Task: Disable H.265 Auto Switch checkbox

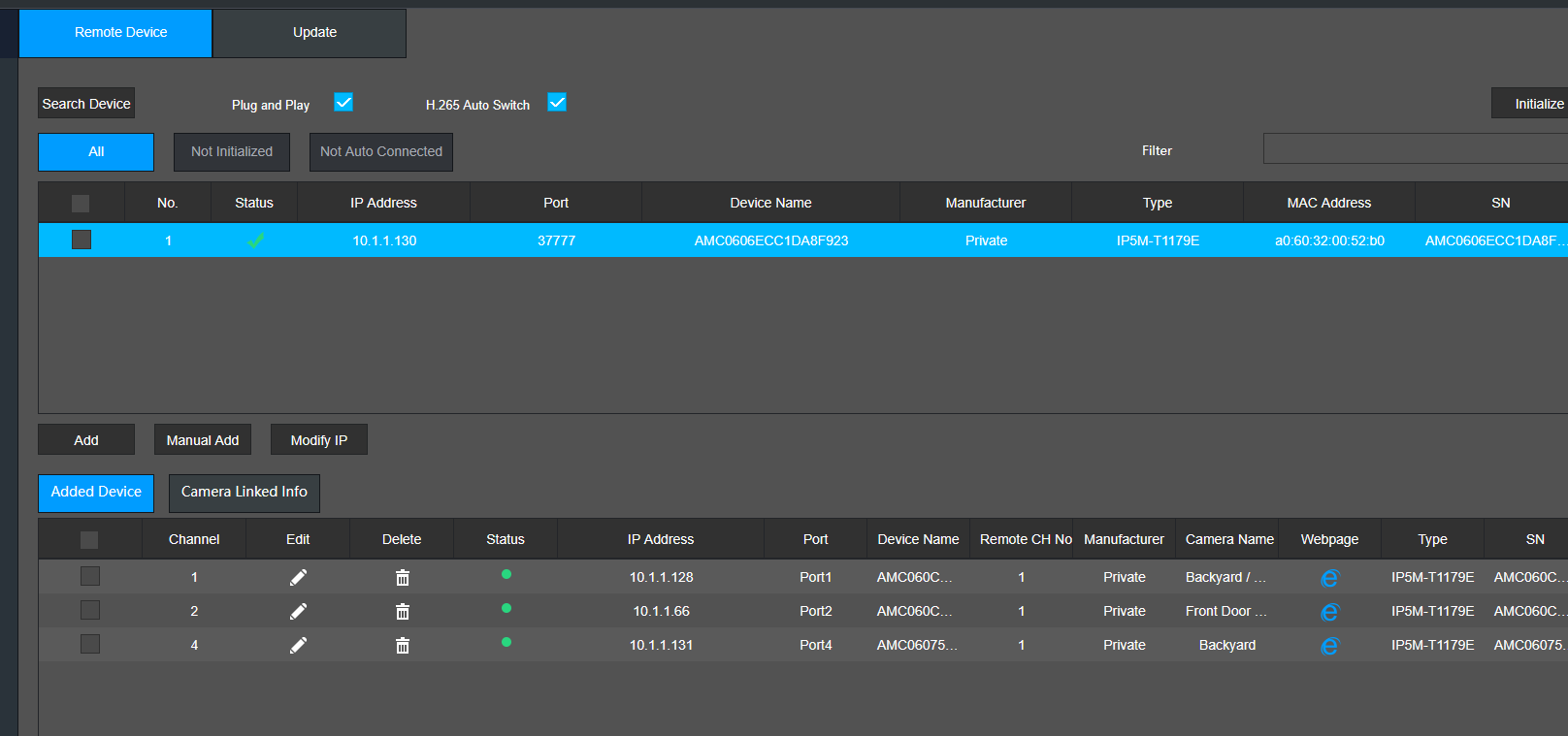Action: pyautogui.click(x=557, y=102)
